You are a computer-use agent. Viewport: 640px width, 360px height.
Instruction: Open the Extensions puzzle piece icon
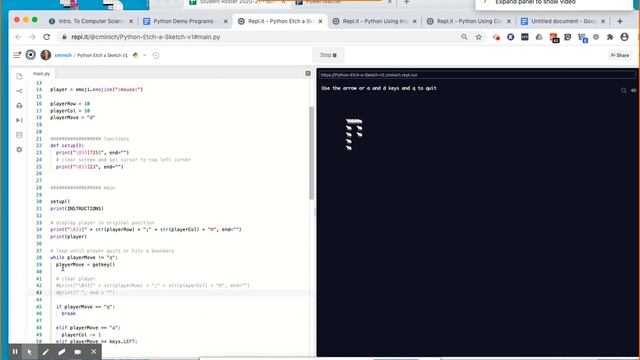coord(610,37)
